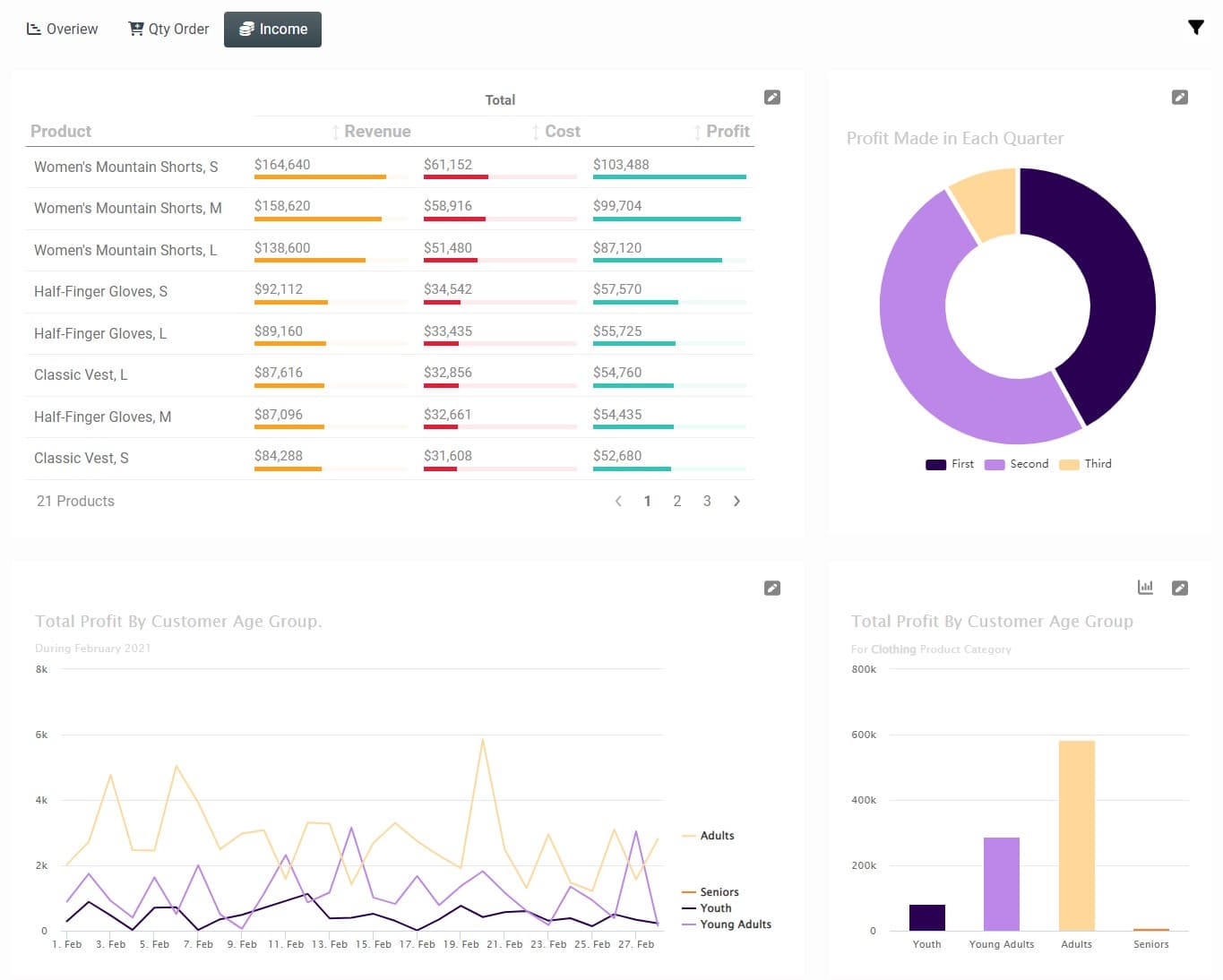Sort table by Revenue column
Viewport: 1223px width, 980px height.
coord(372,132)
